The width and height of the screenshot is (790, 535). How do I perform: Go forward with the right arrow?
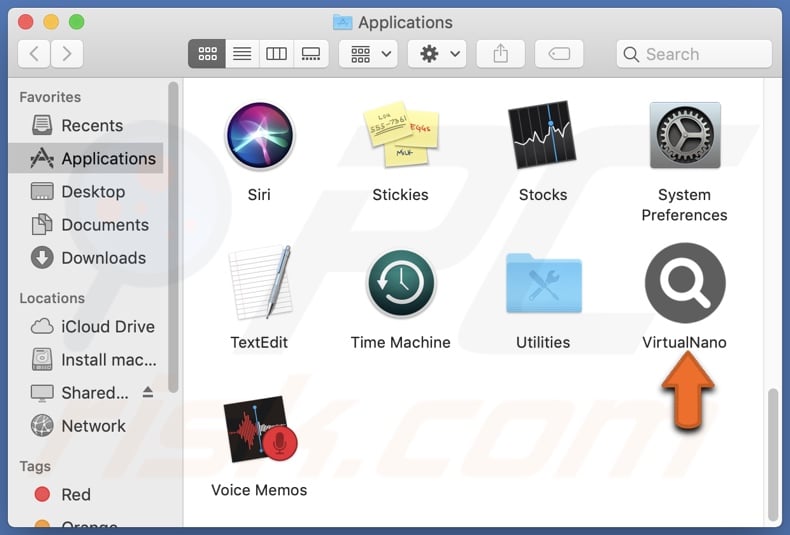click(67, 53)
